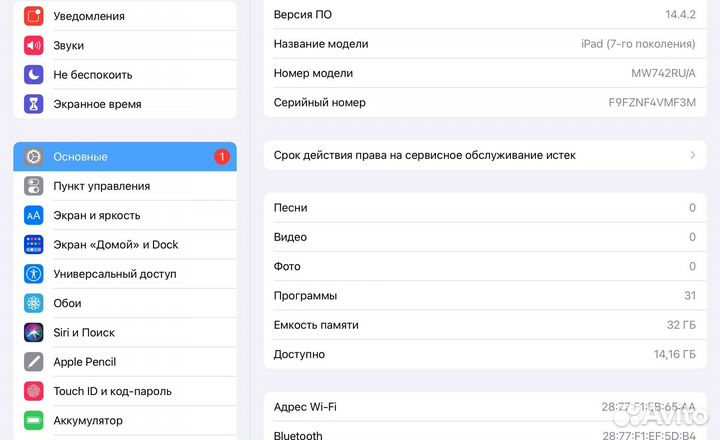Tap software version value 14.4.2

click(x=681, y=15)
